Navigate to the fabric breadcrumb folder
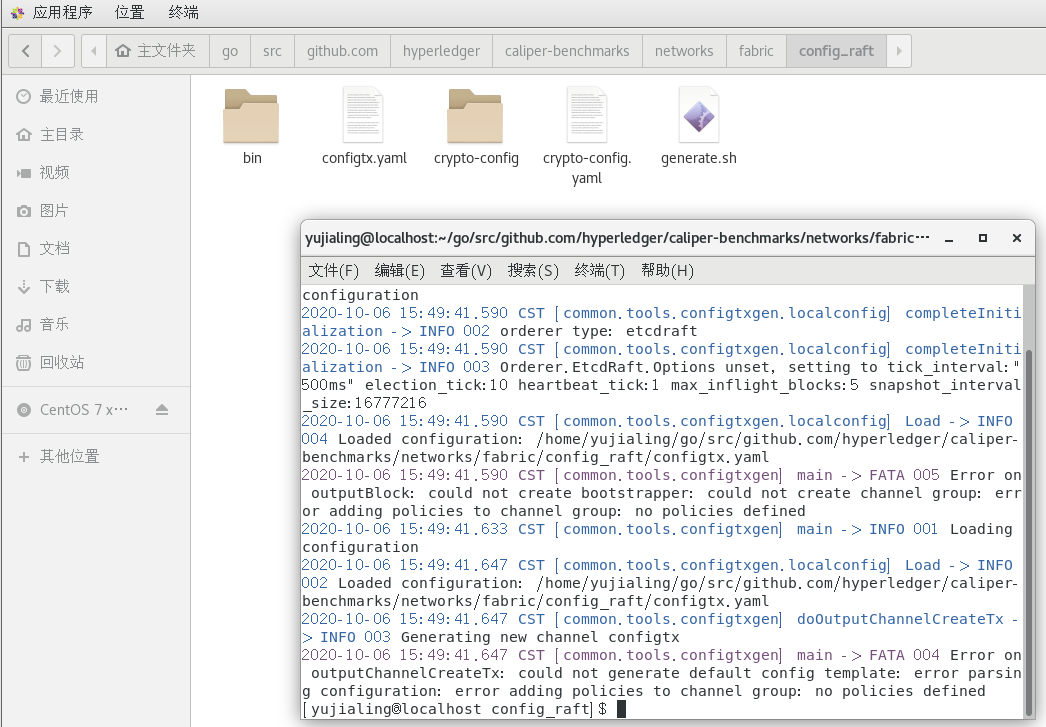This screenshot has width=1046, height=727. (756, 50)
